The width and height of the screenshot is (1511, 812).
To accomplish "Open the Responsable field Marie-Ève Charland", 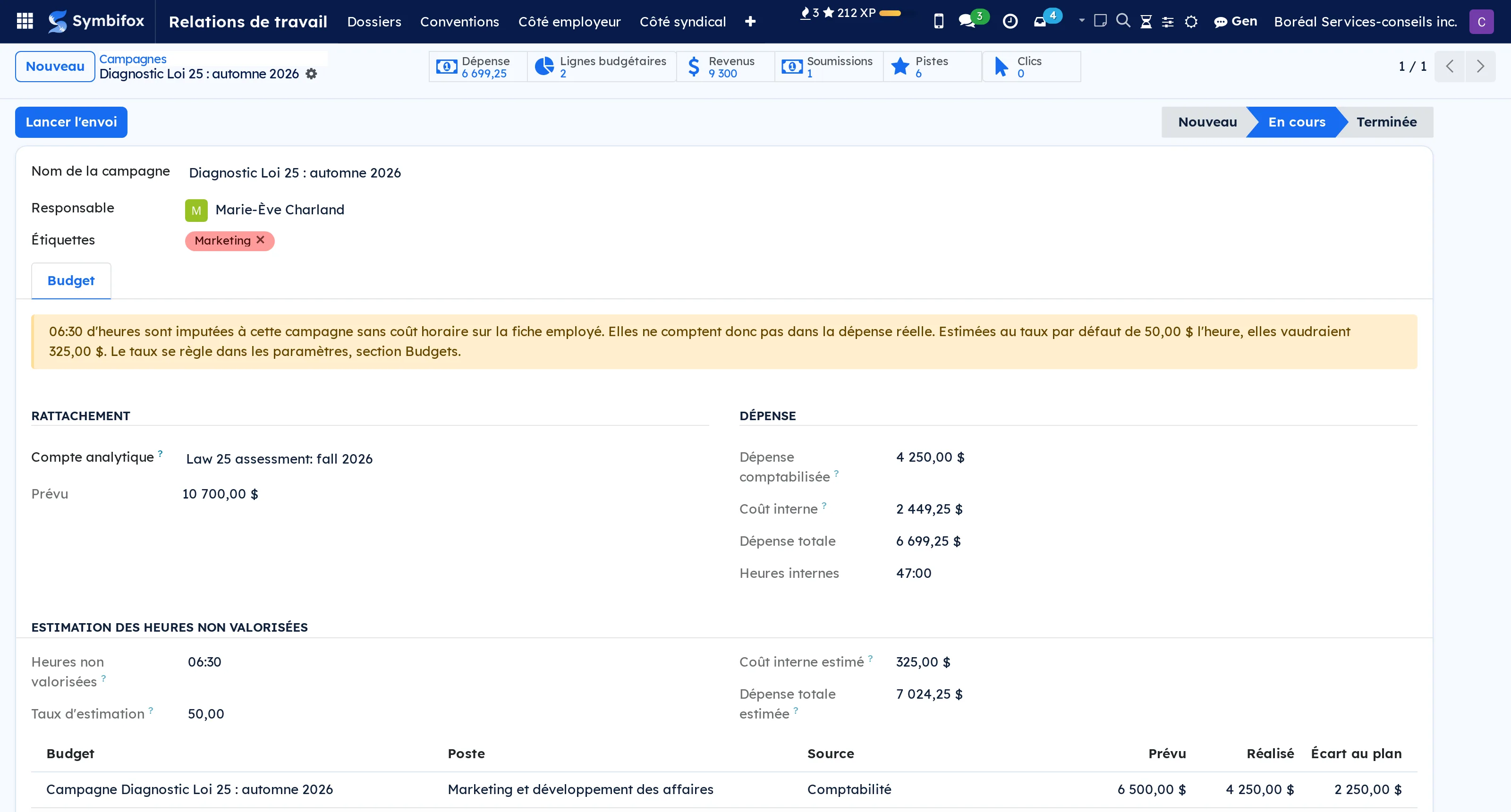I will [279, 210].
